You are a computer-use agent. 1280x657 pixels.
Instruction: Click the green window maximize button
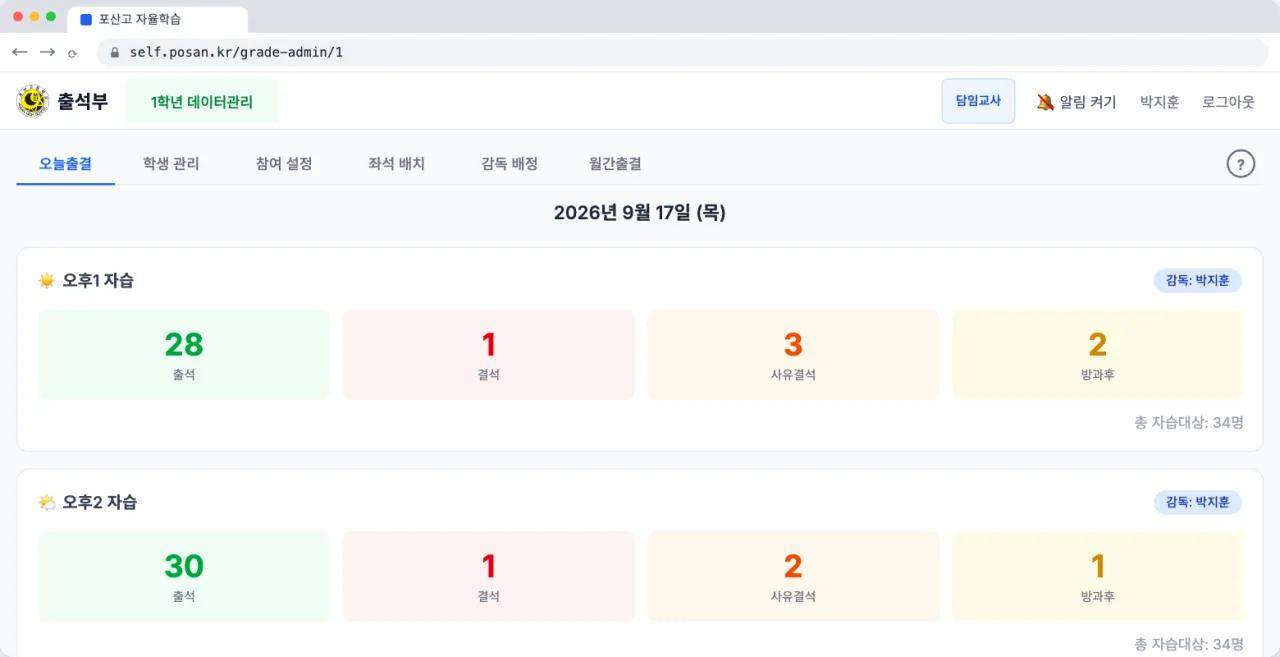pyautogui.click(x=51, y=17)
